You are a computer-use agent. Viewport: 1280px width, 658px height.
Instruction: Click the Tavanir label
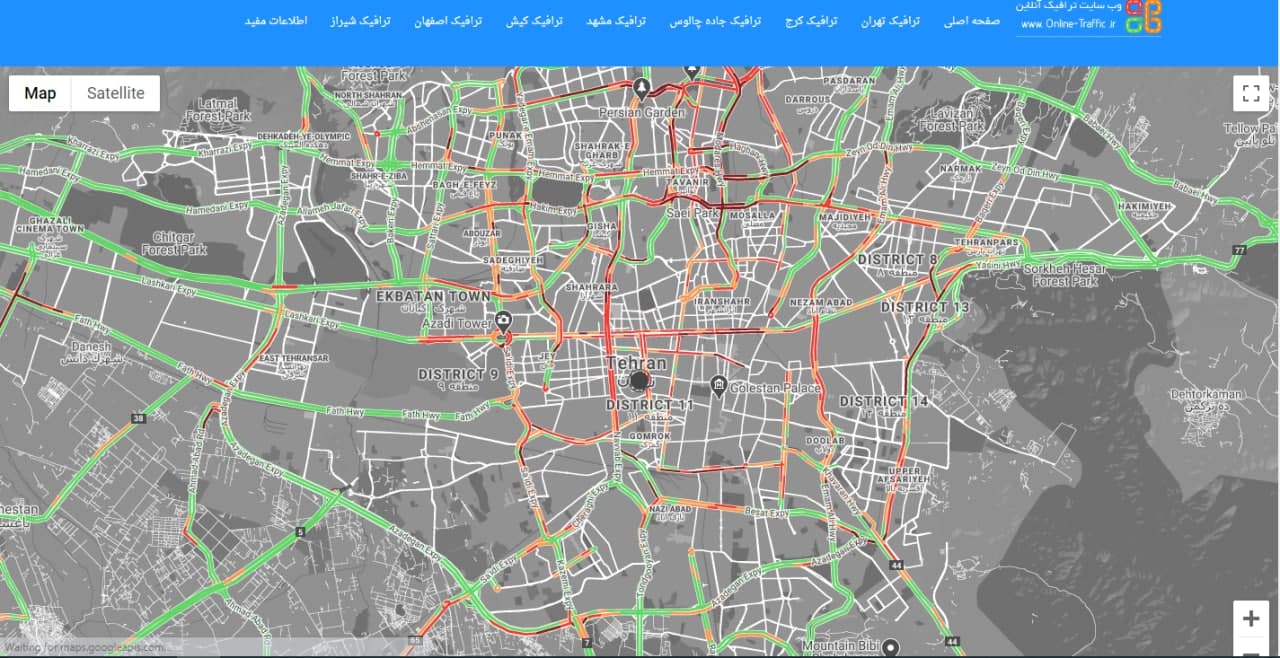pos(690,183)
